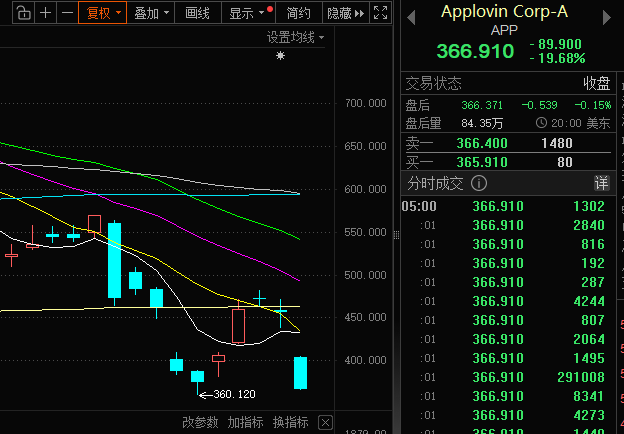Open the 显示 display dropdown
The width and height of the screenshot is (624, 434).
click(248, 13)
